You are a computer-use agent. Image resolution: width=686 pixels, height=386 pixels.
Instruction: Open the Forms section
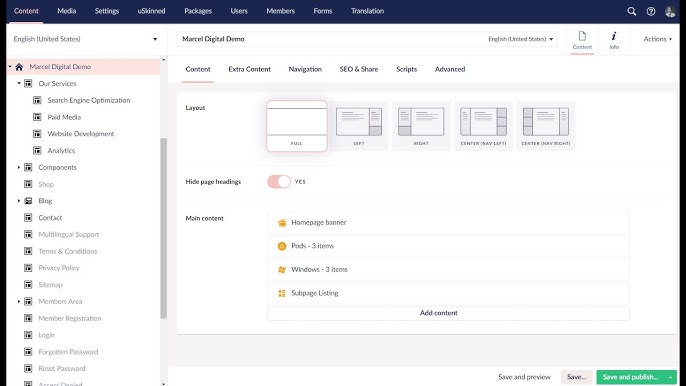(x=322, y=11)
